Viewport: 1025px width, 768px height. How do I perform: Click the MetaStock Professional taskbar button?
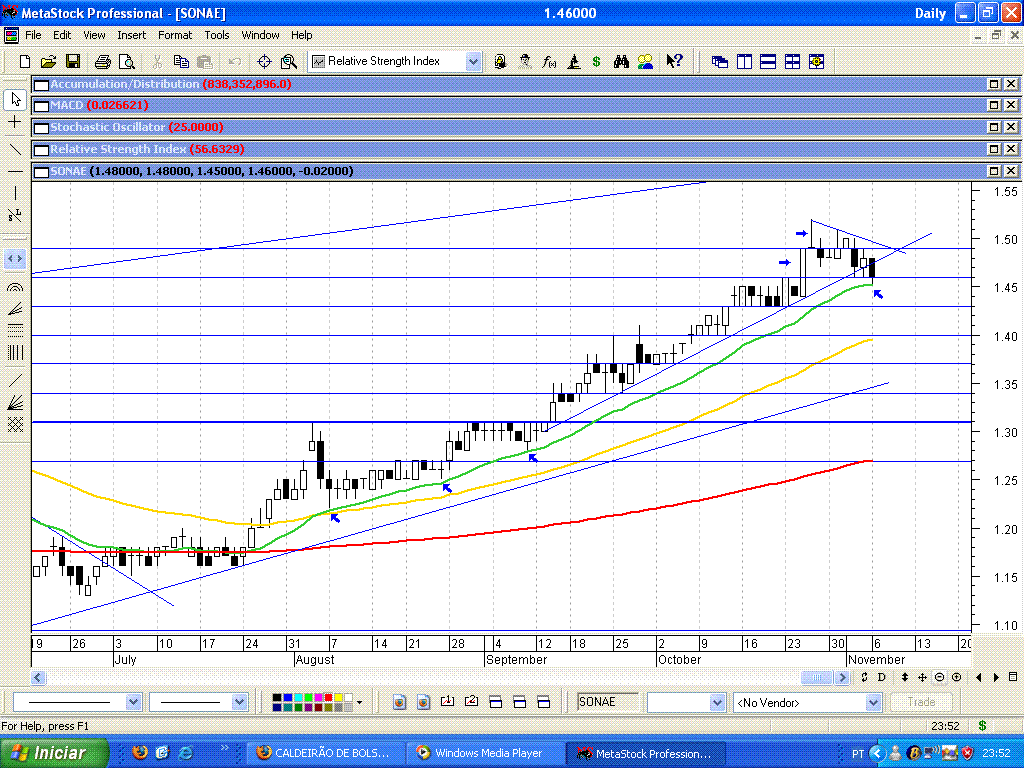(645, 753)
